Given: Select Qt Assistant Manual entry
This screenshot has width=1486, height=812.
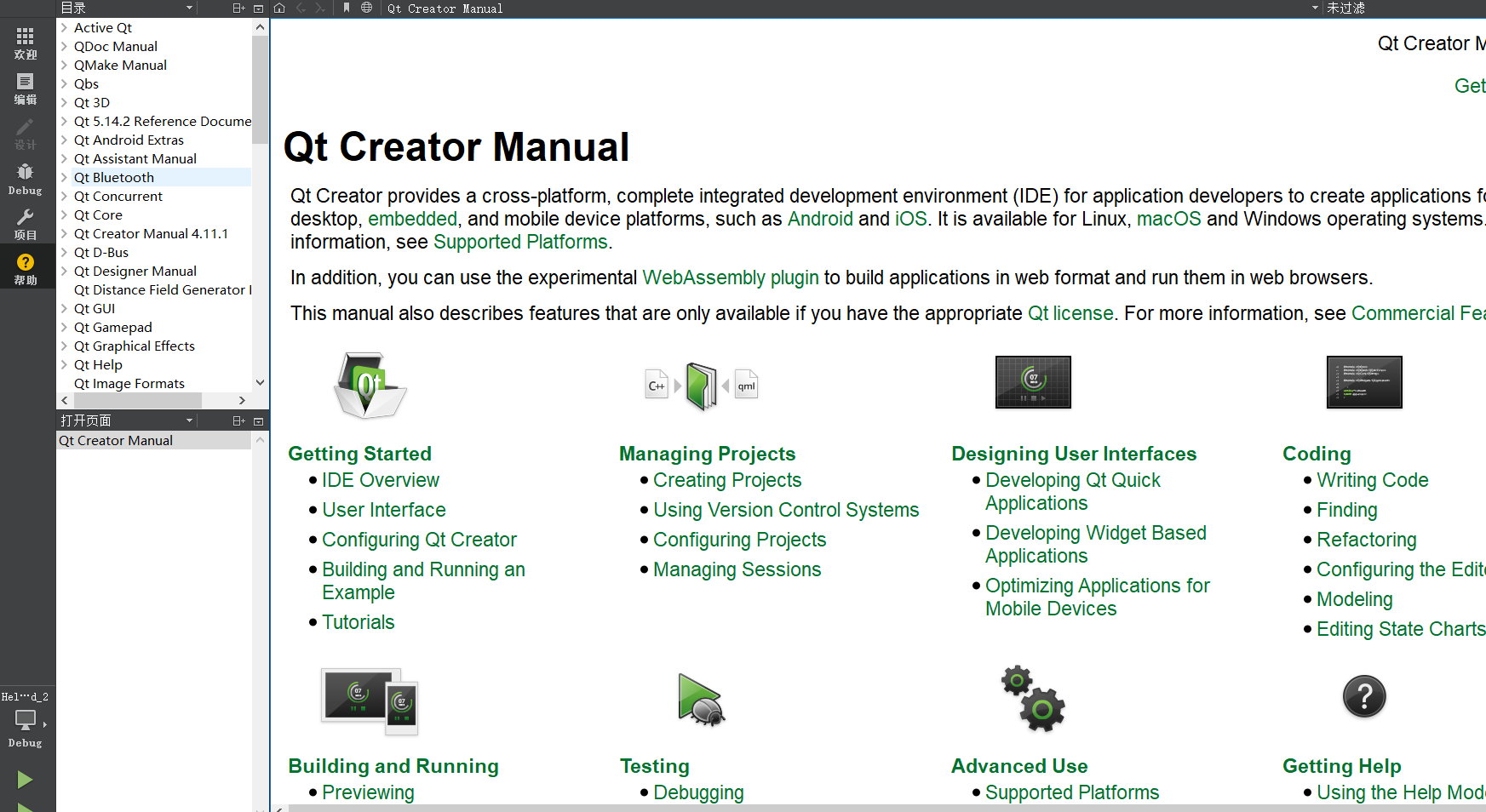Looking at the screenshot, I should pos(135,158).
